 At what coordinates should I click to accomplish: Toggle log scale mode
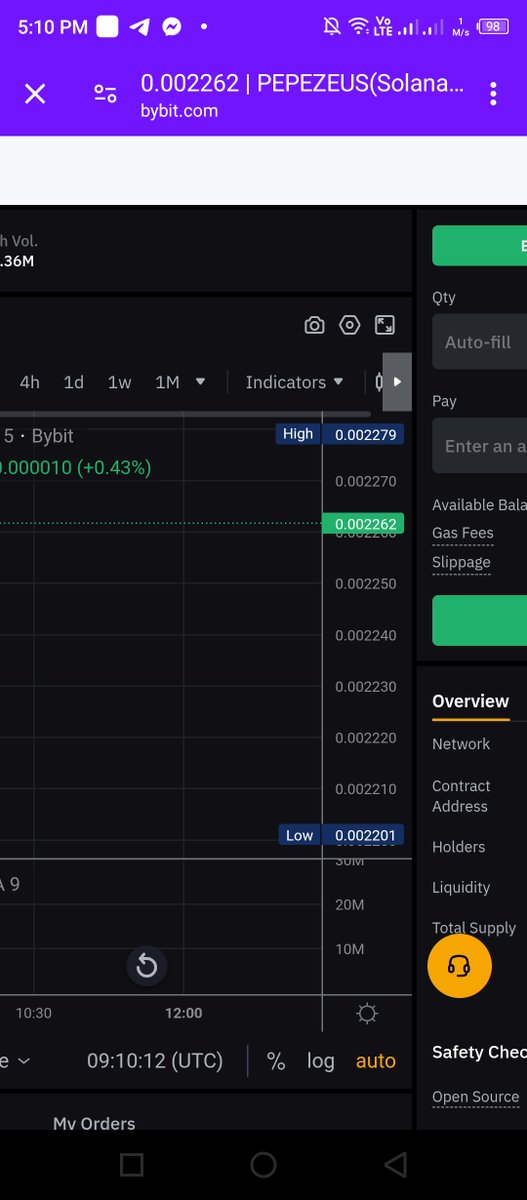click(x=321, y=1061)
